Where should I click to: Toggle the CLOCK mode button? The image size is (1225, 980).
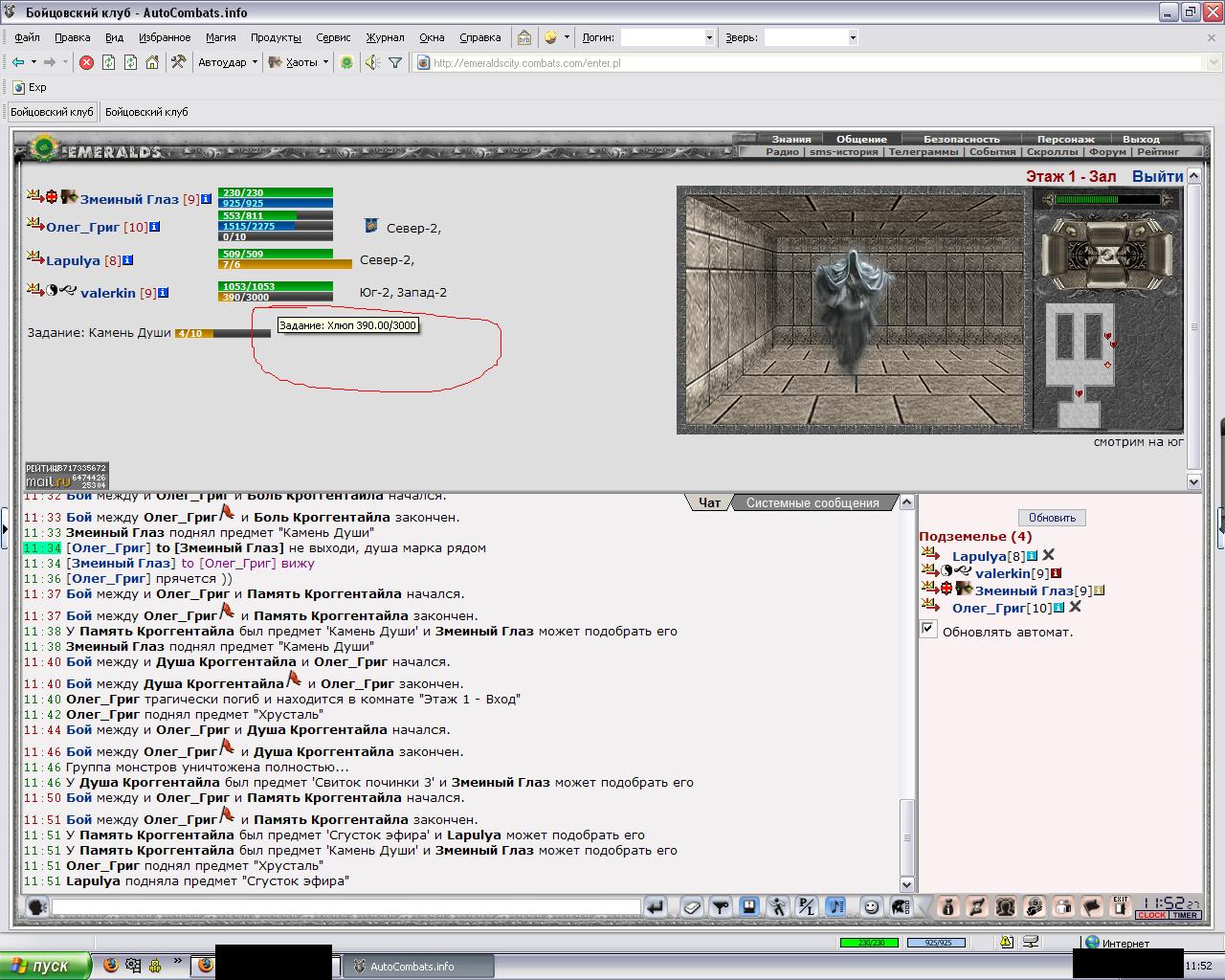point(1151,915)
